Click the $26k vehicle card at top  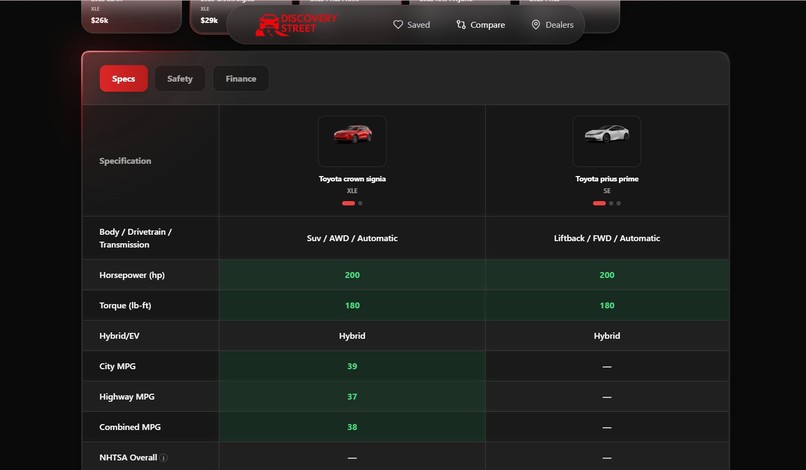pos(132,16)
